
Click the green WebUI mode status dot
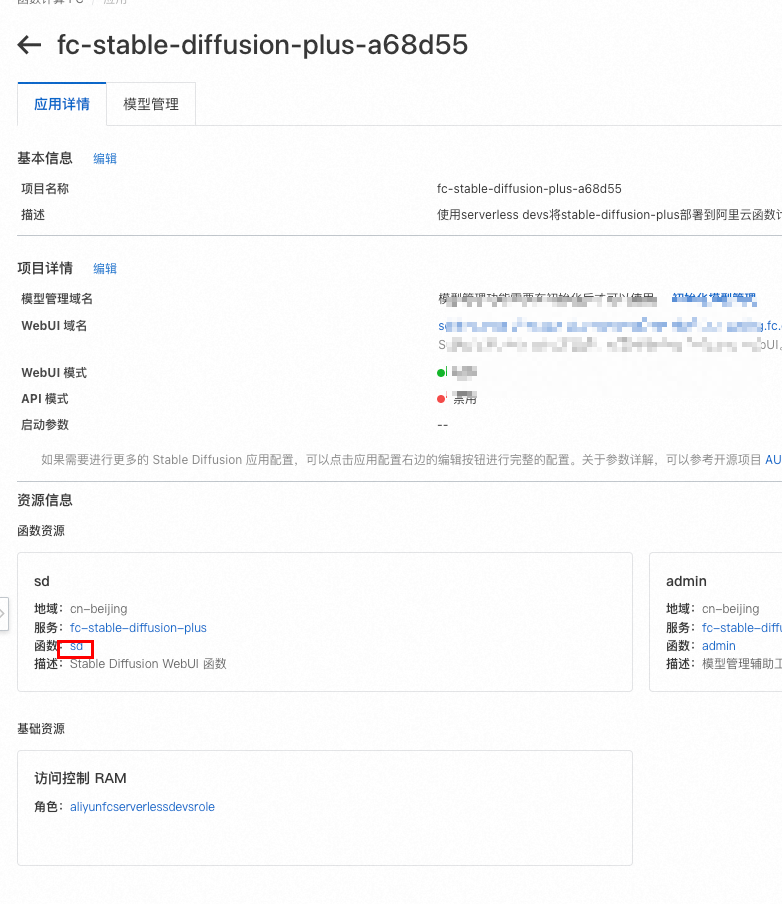442,372
